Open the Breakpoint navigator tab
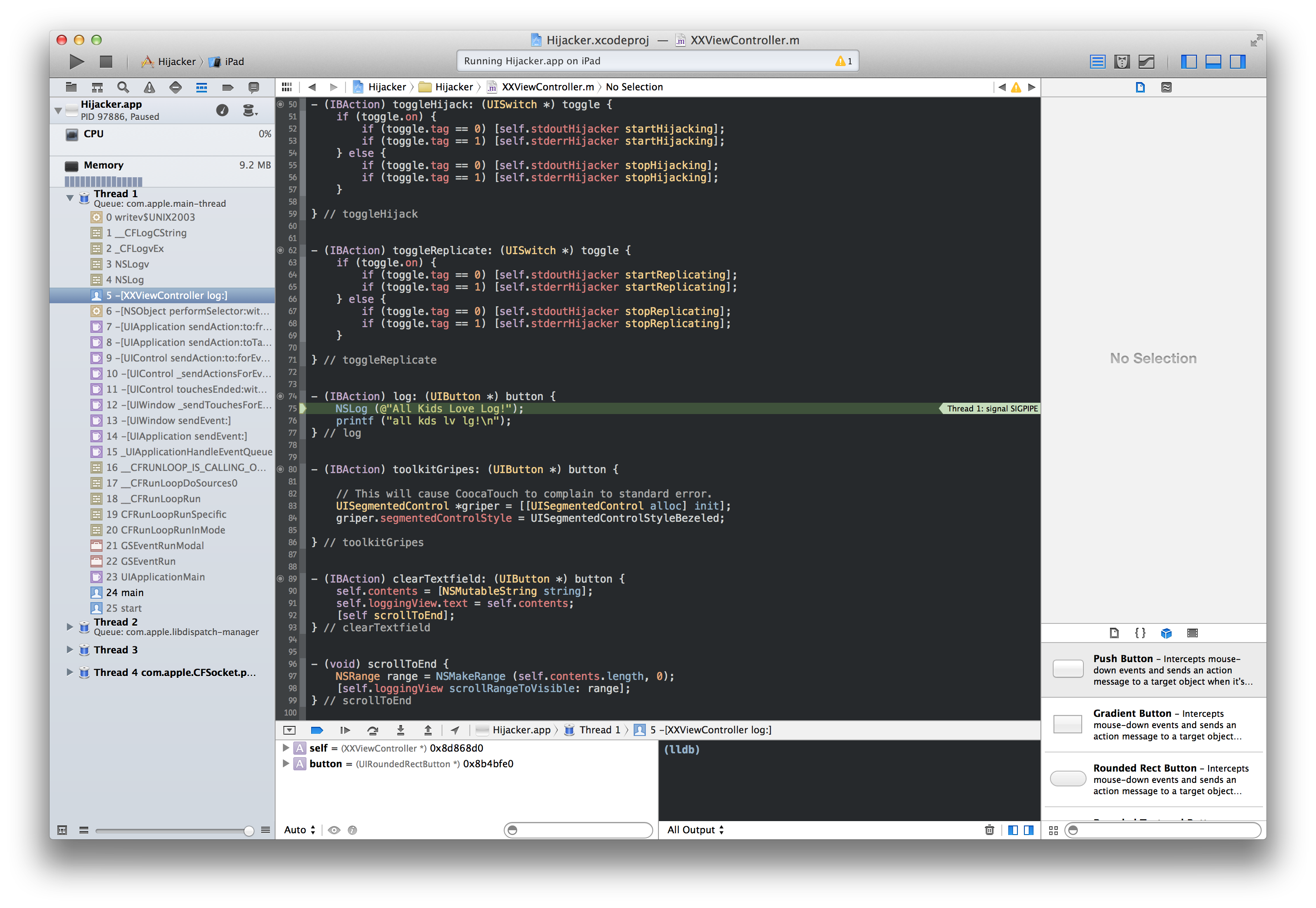 (228, 87)
